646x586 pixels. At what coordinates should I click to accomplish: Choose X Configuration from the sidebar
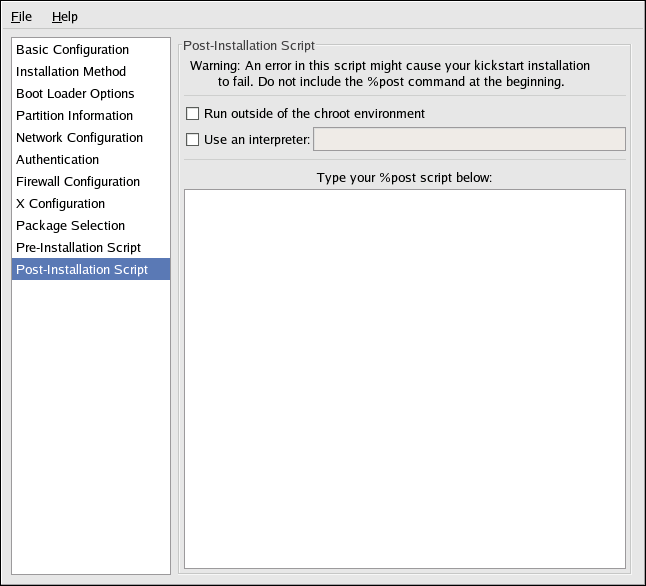tap(60, 204)
